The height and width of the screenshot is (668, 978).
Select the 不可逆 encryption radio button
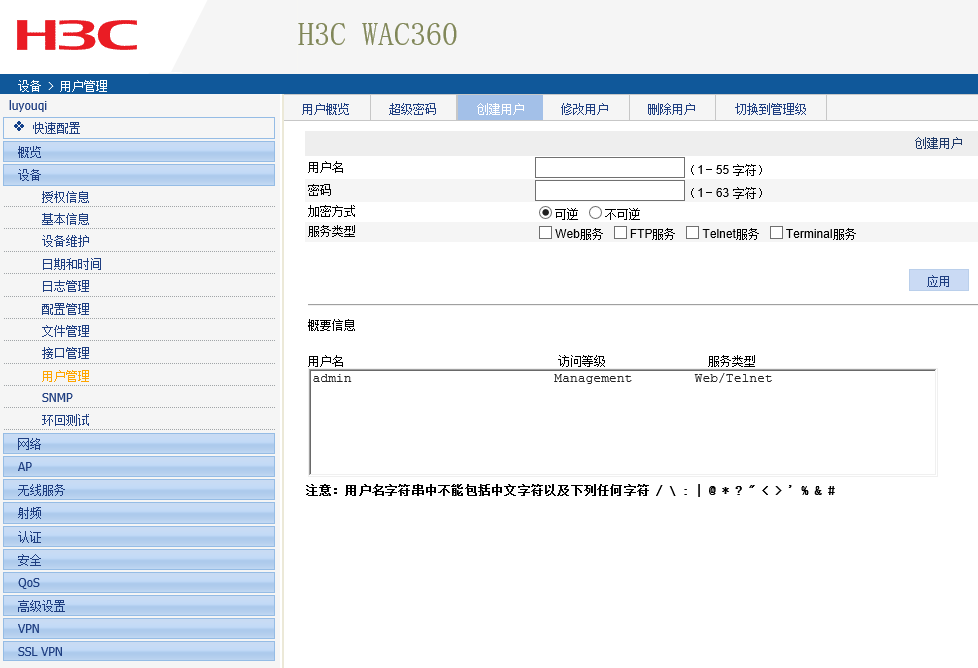595,213
